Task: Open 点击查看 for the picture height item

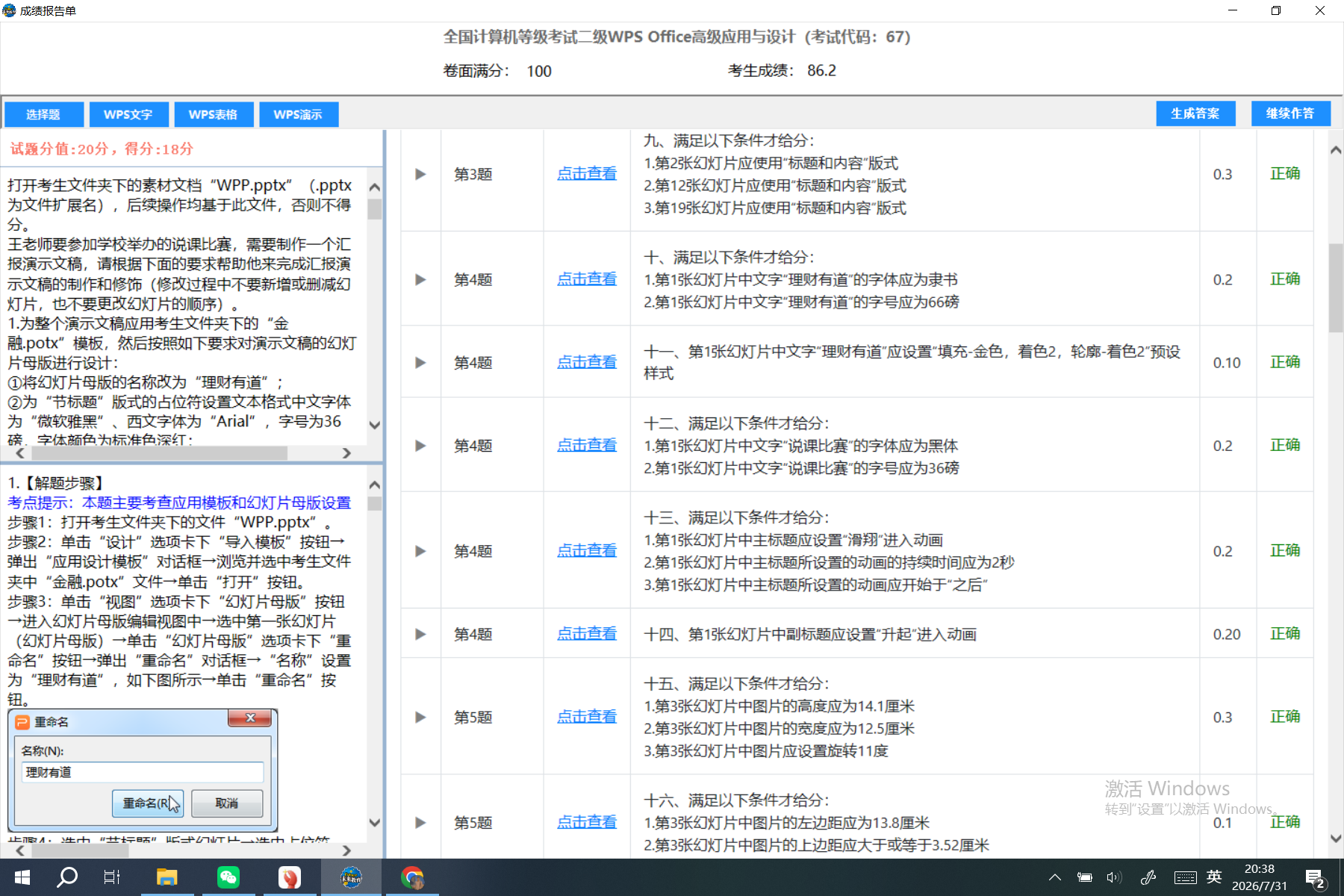Action: click(x=587, y=717)
